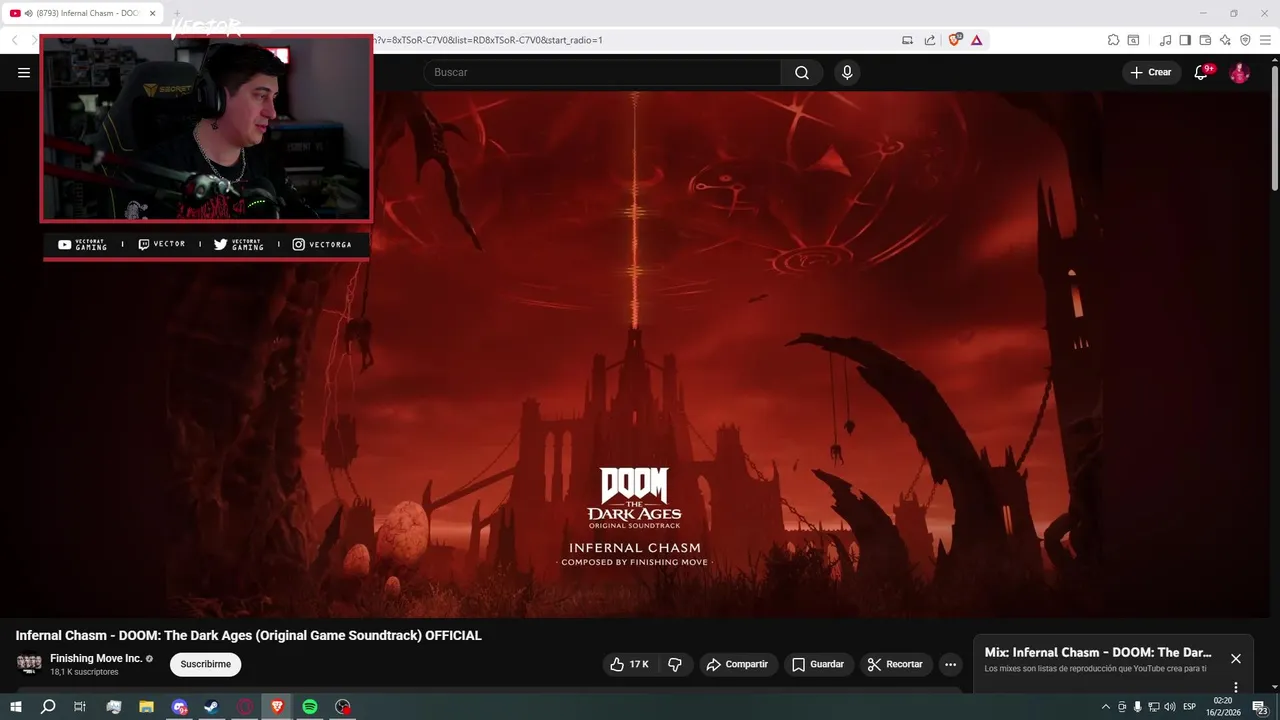
Task: Click the Suscribirme button
Action: pyautogui.click(x=205, y=664)
